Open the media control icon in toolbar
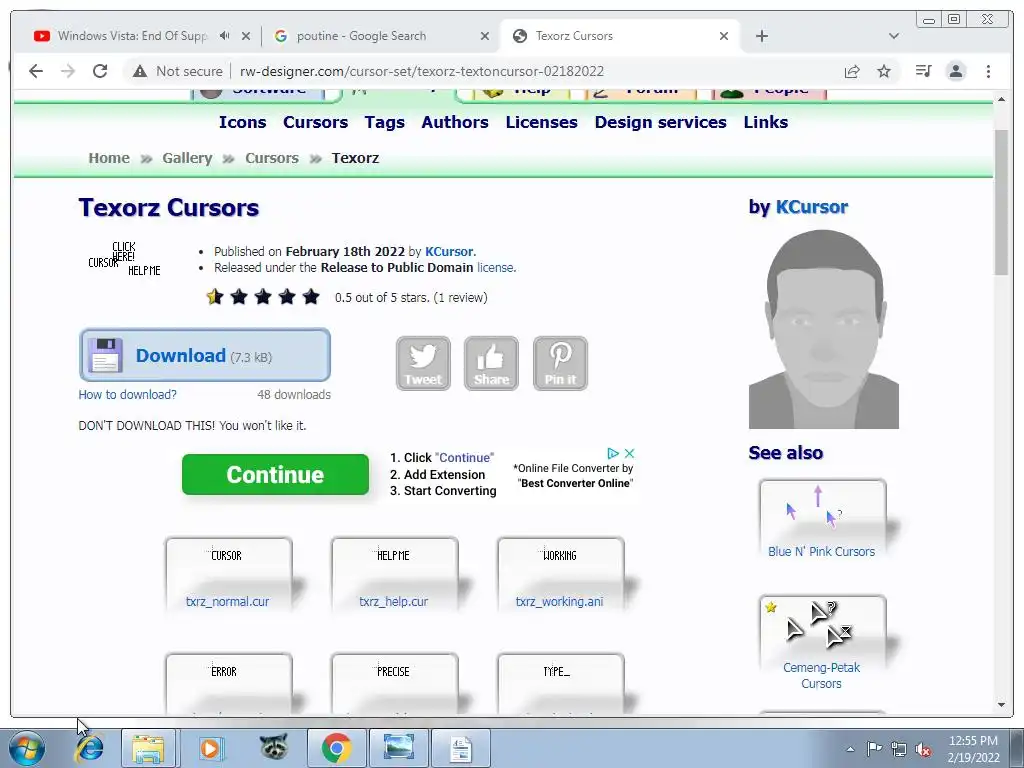This screenshot has width=1024, height=768. (x=923, y=71)
